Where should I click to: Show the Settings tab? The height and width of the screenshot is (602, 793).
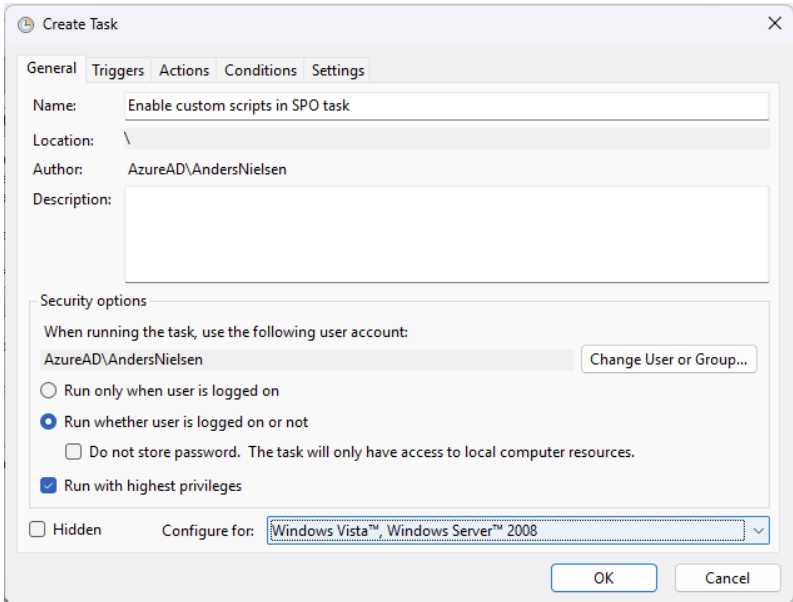click(x=338, y=70)
